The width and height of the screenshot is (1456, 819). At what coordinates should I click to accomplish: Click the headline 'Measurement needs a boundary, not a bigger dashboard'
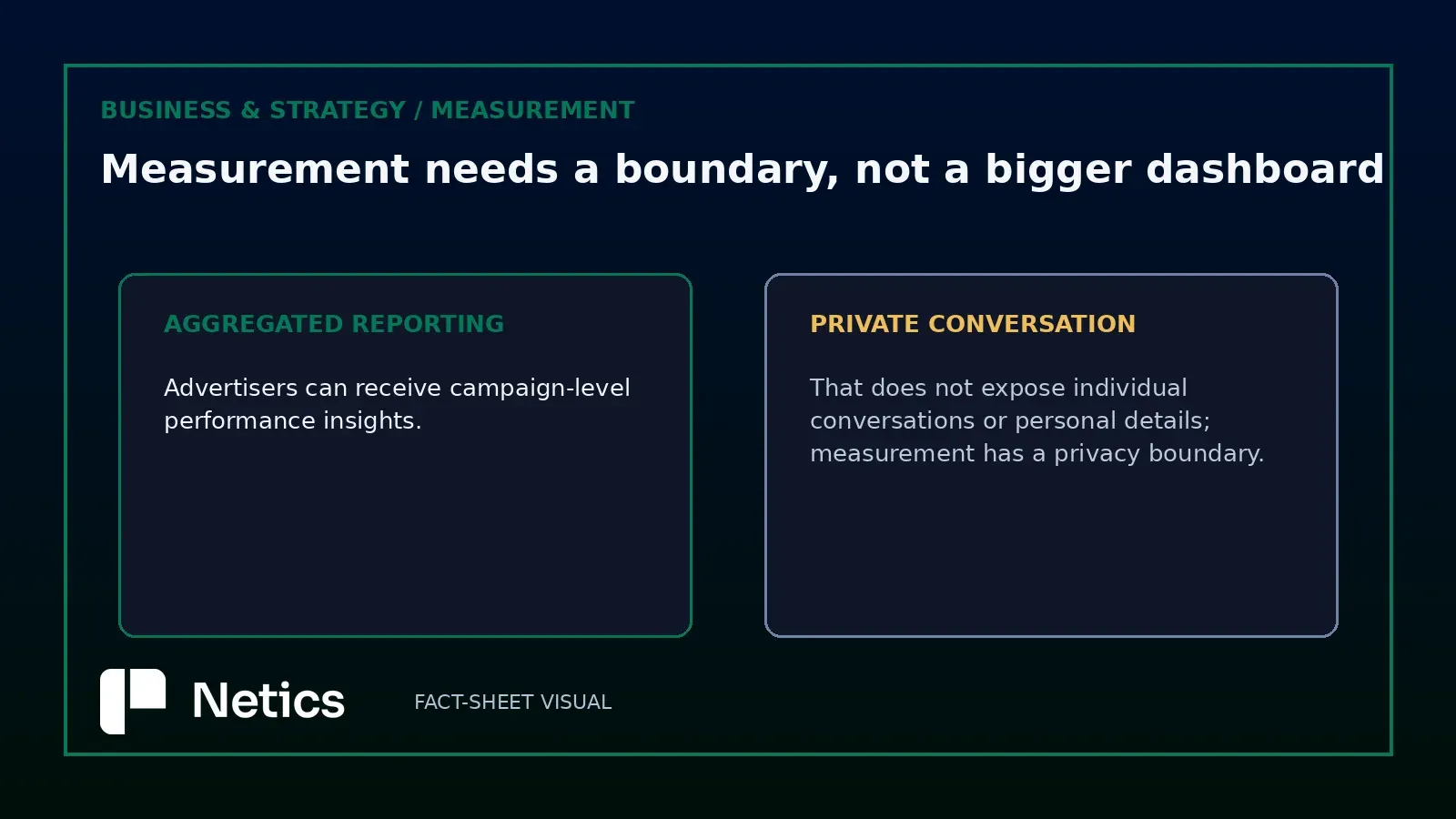[x=743, y=170]
